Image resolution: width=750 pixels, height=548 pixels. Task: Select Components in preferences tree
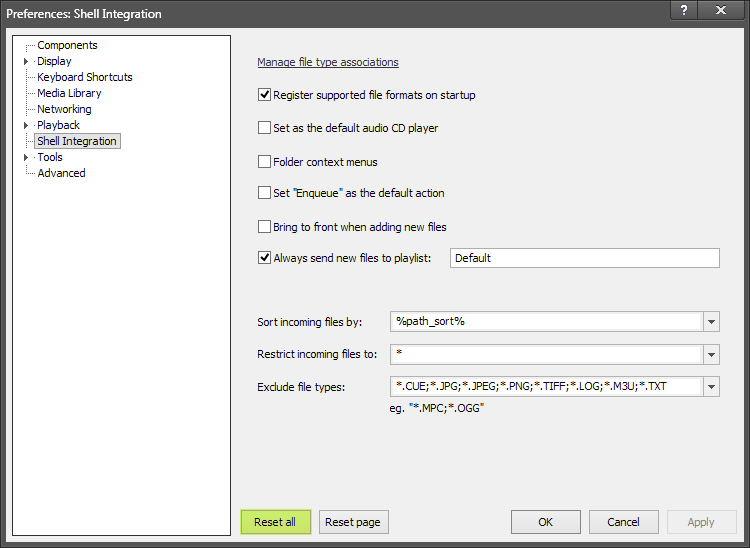tap(67, 45)
